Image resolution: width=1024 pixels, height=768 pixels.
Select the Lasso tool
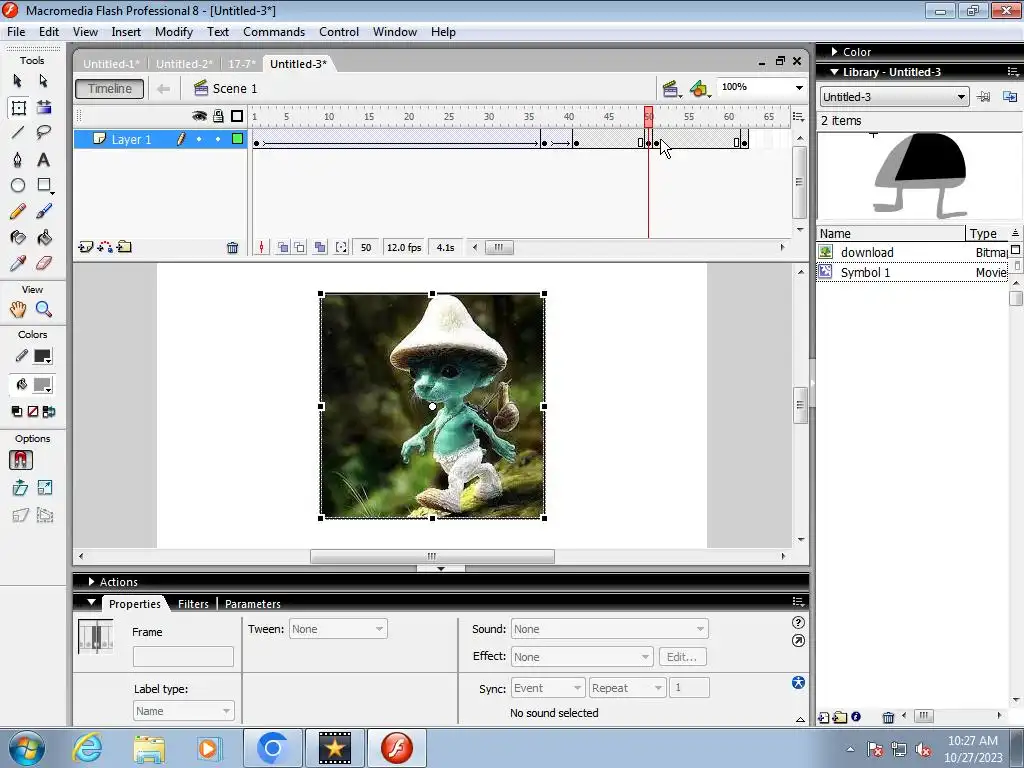43,133
